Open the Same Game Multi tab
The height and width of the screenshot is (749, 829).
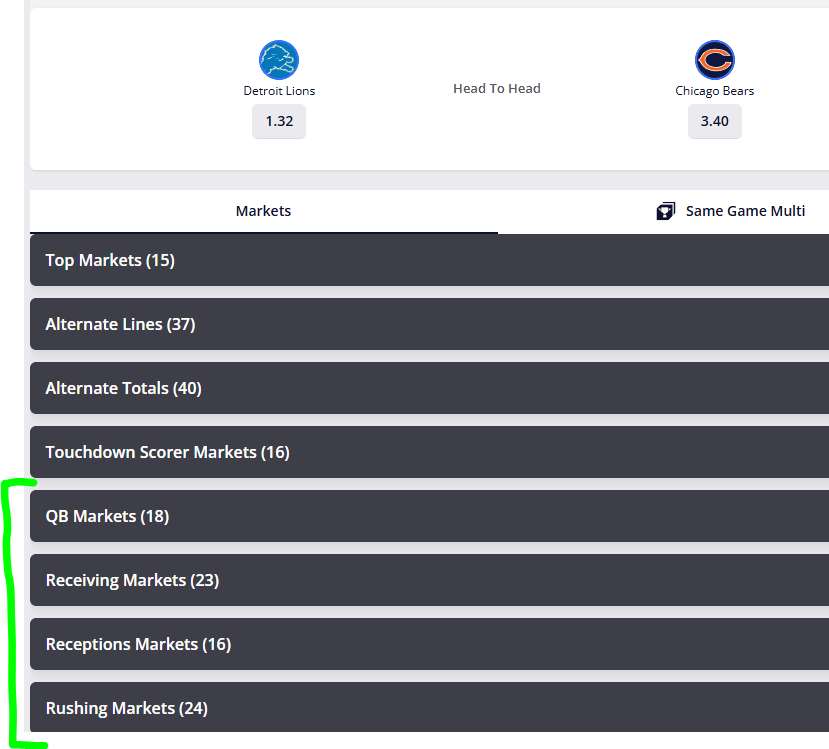tap(745, 211)
